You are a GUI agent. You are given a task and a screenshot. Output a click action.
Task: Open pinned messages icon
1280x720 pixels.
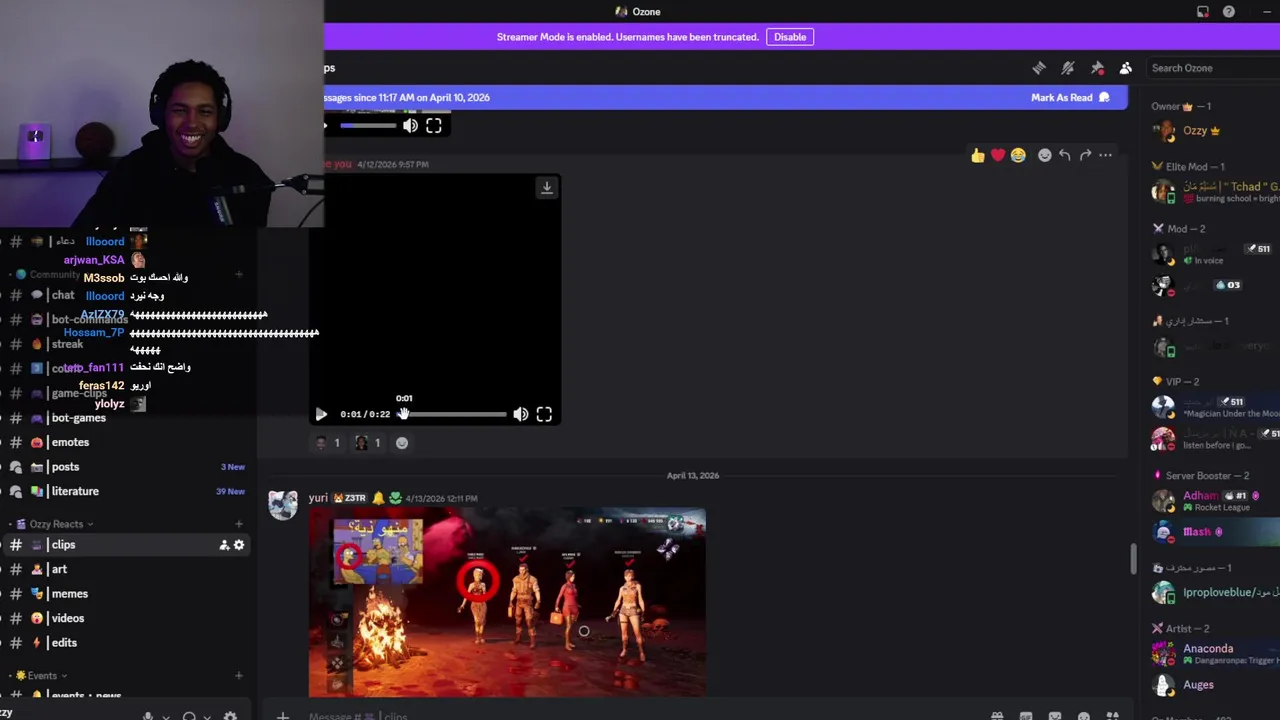pyautogui.click(x=1097, y=68)
